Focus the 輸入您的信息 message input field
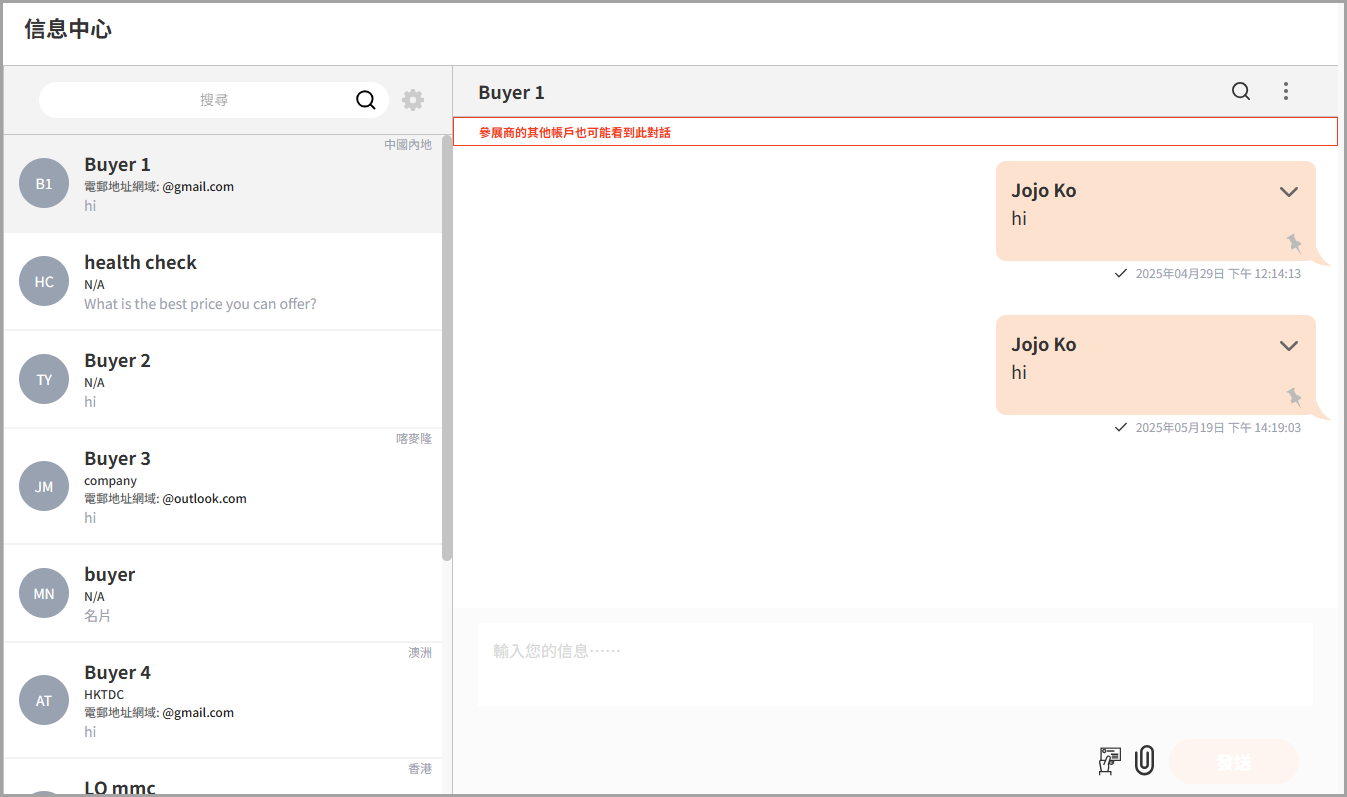Screen dimensions: 1347x797 [x=895, y=664]
